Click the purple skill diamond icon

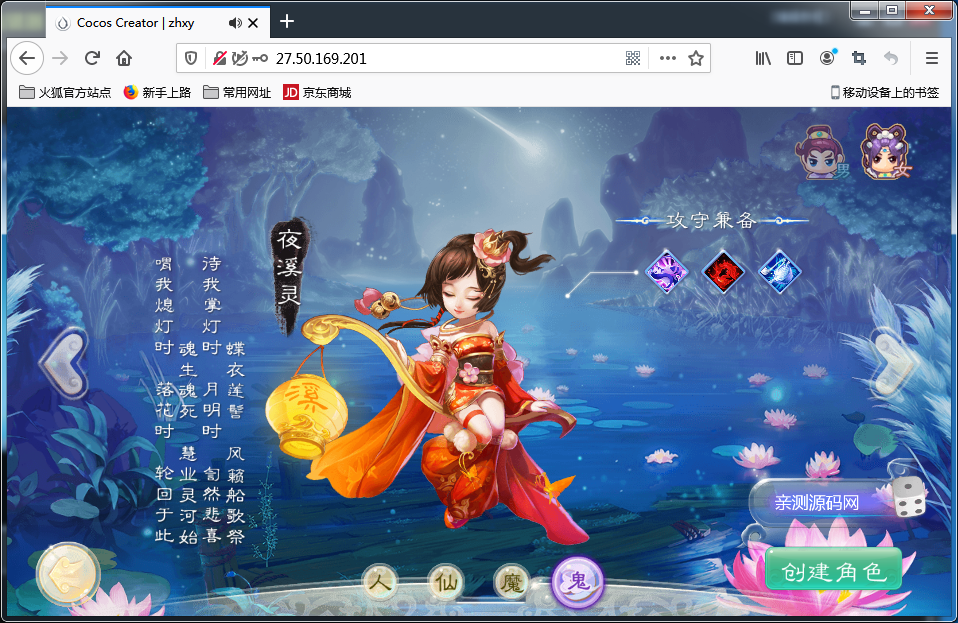click(x=667, y=271)
